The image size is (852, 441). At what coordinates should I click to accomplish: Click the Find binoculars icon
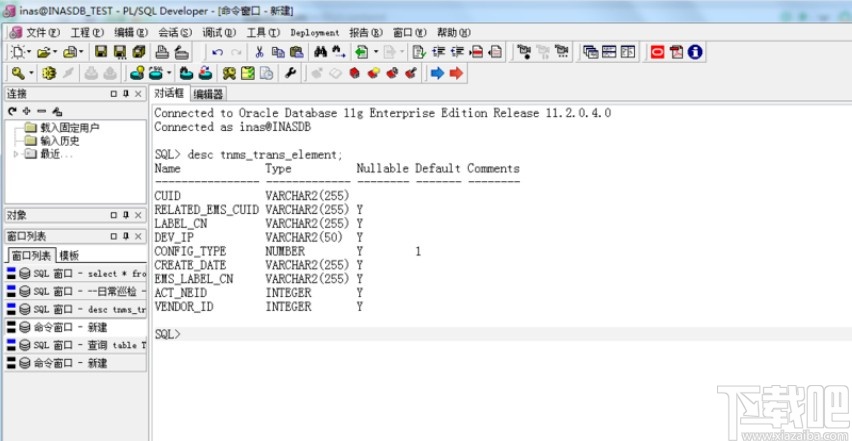(x=321, y=52)
